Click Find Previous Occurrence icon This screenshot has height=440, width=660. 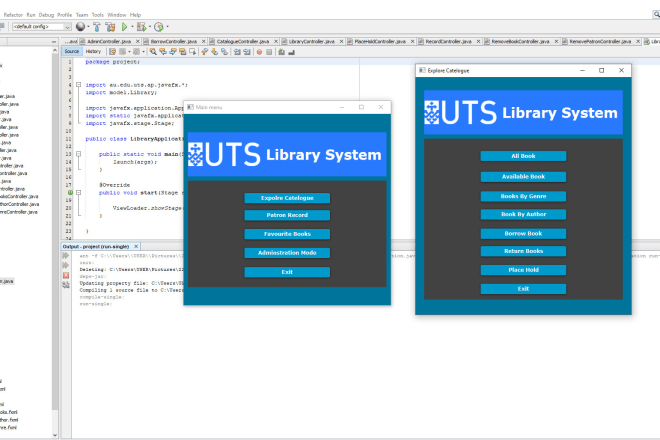(163, 52)
